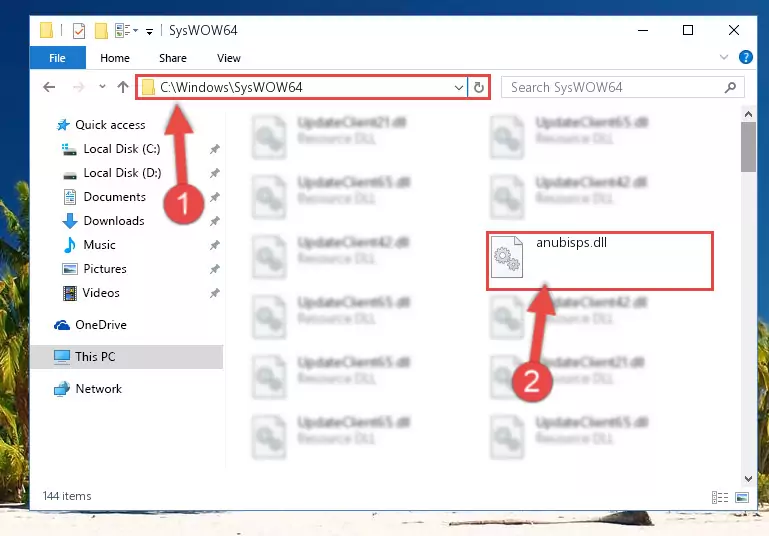769x536 pixels.
Task: Click the pin icon beside Local Disk (C:)
Action: pos(214,150)
